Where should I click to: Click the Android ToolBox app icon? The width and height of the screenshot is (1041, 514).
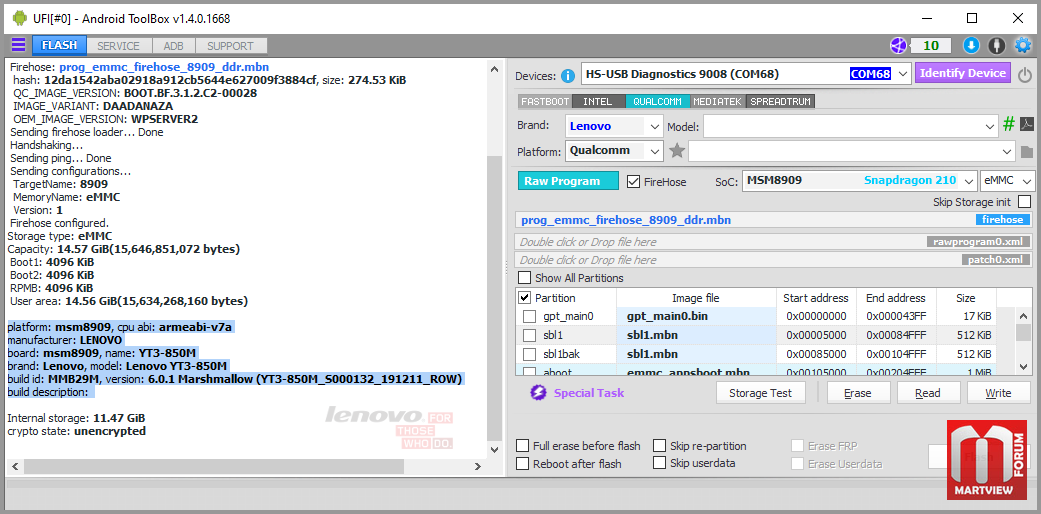coord(19,19)
